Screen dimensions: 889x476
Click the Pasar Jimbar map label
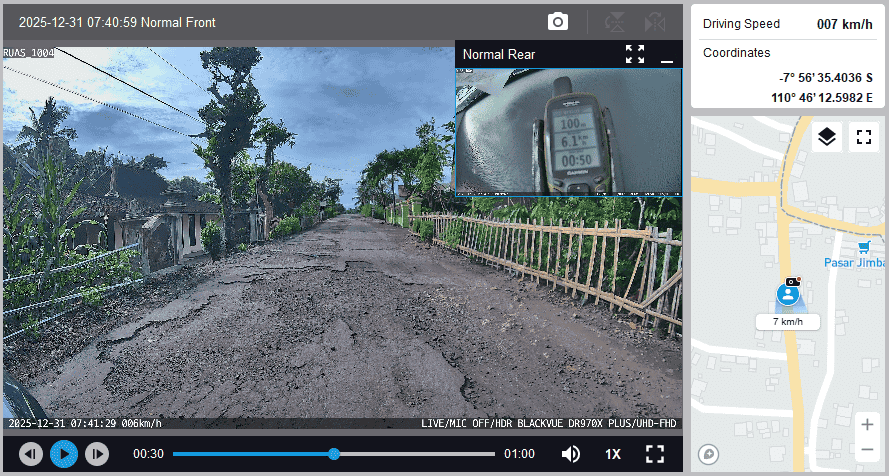pos(854,262)
